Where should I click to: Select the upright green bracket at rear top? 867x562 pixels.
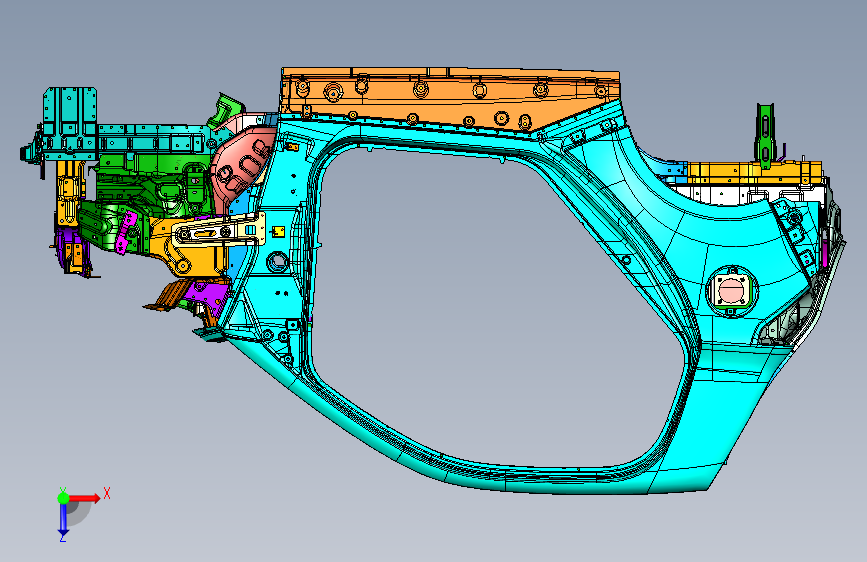tap(766, 134)
